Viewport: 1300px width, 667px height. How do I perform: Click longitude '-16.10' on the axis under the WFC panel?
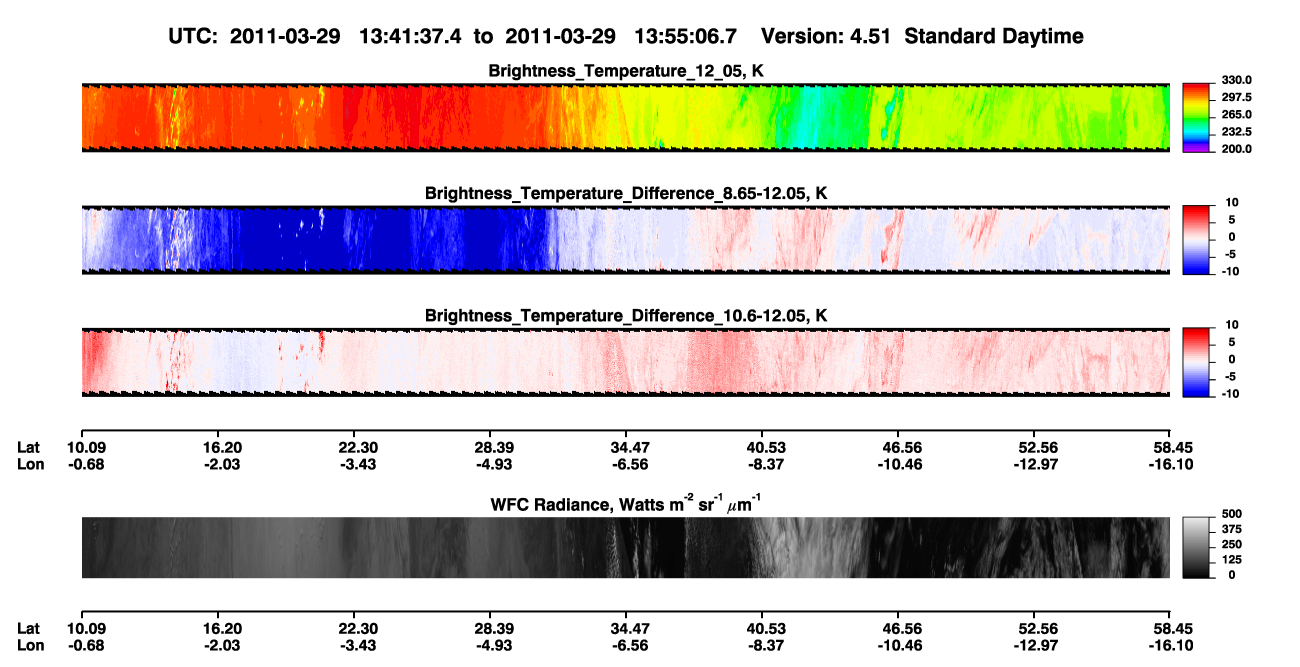[1170, 647]
